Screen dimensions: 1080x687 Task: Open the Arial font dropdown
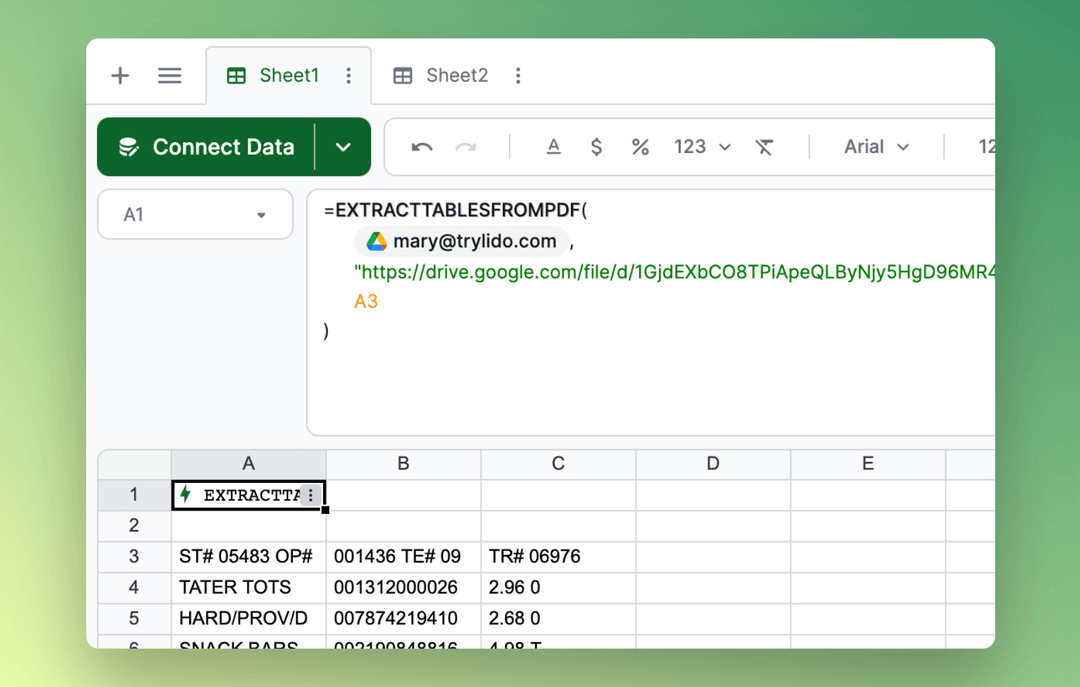point(876,147)
